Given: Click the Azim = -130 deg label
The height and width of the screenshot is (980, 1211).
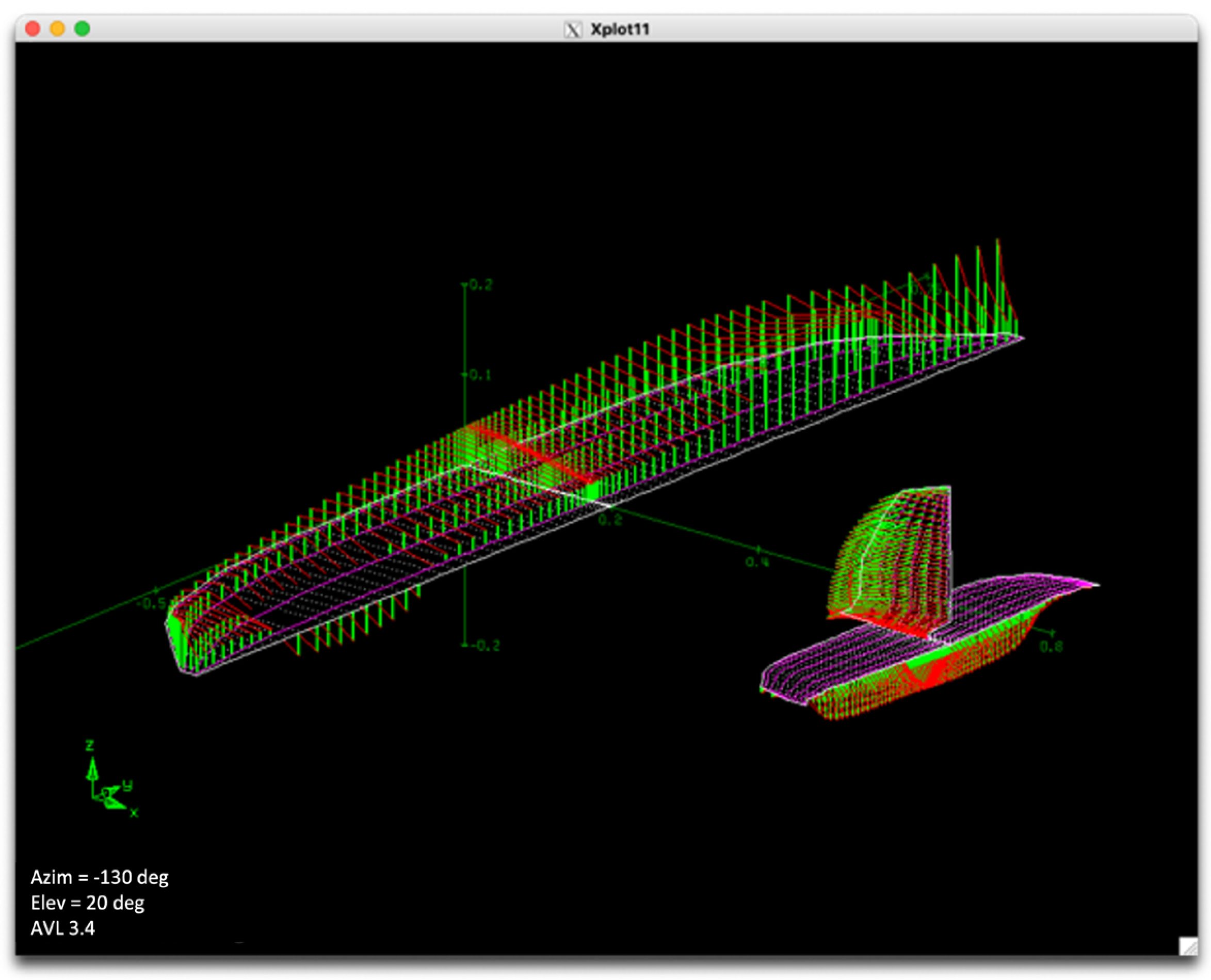Looking at the screenshot, I should 99,877.
